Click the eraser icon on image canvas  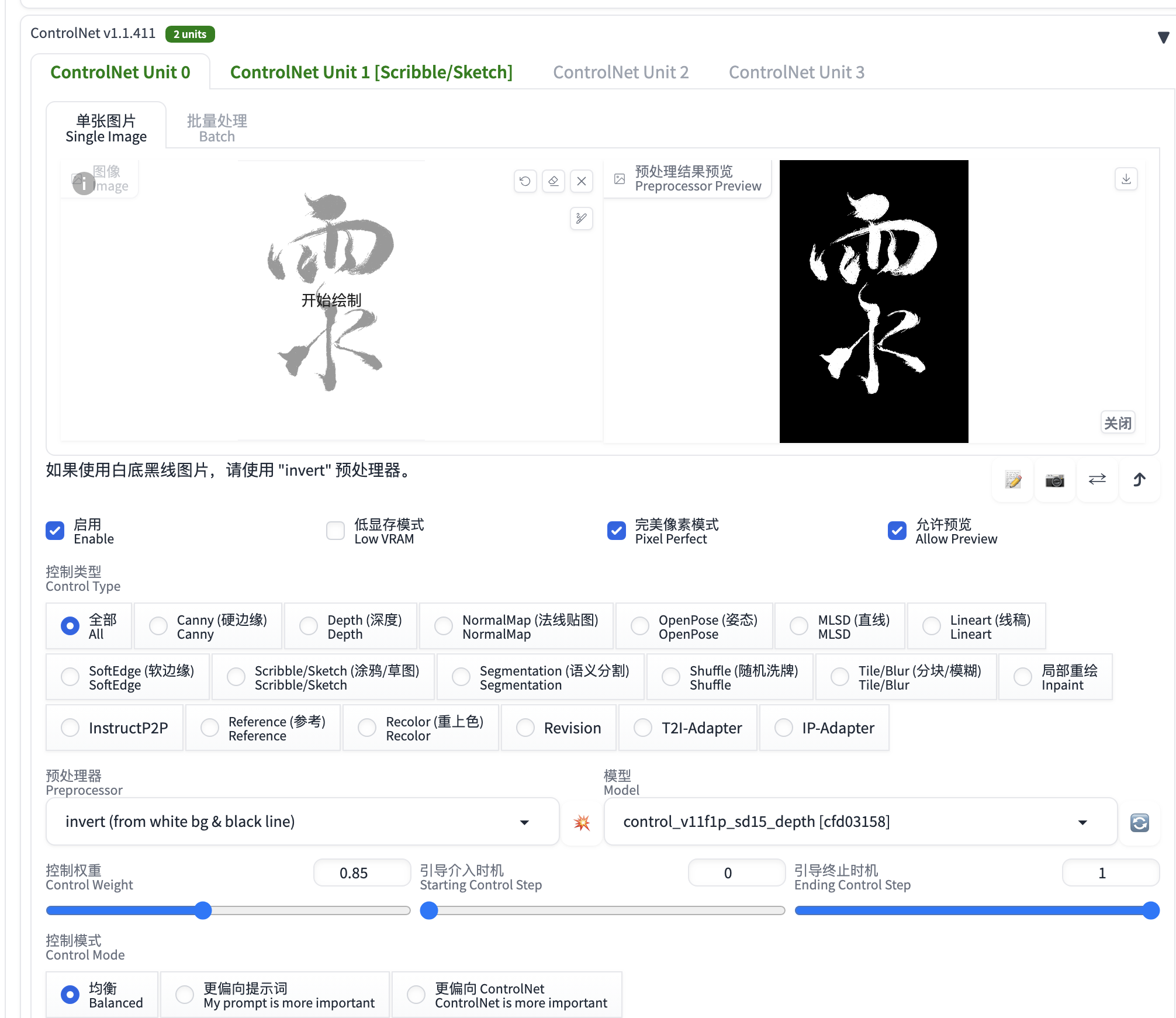(553, 181)
